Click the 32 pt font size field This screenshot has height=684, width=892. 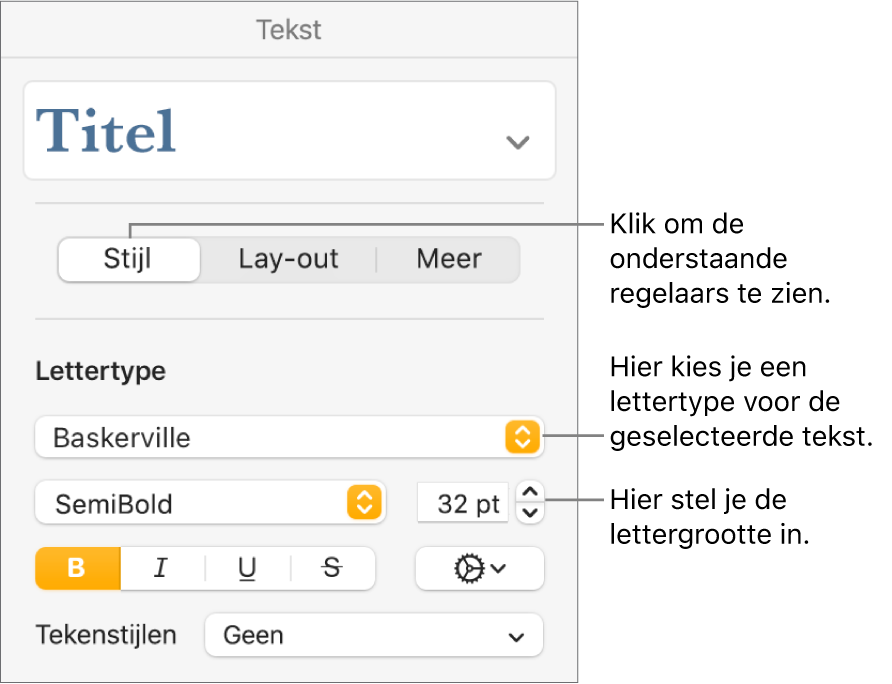(463, 503)
